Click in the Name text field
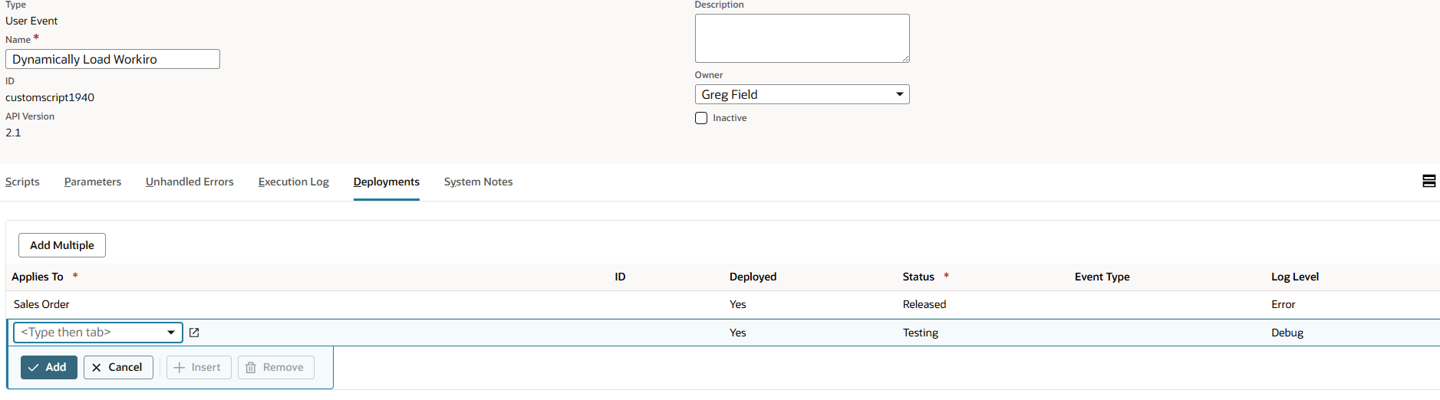 click(112, 59)
